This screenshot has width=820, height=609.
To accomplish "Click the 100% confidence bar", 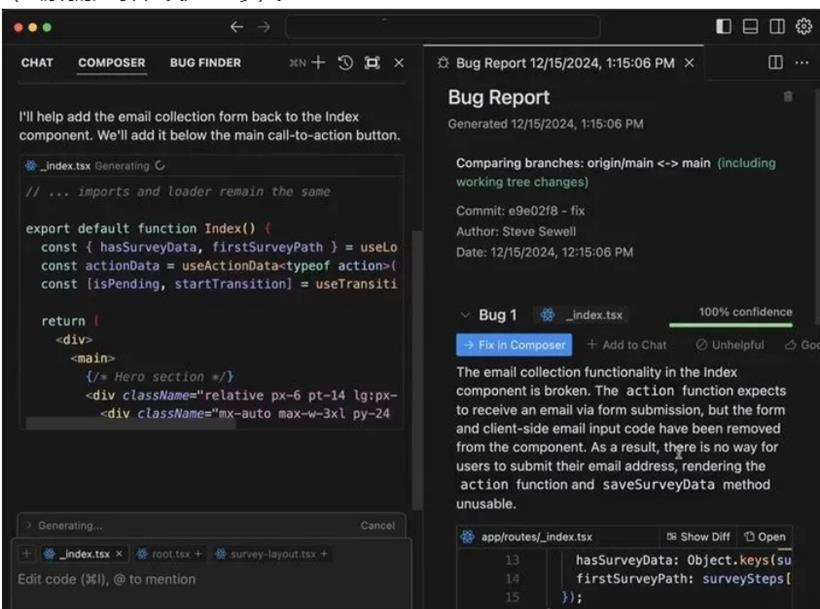I will click(731, 325).
